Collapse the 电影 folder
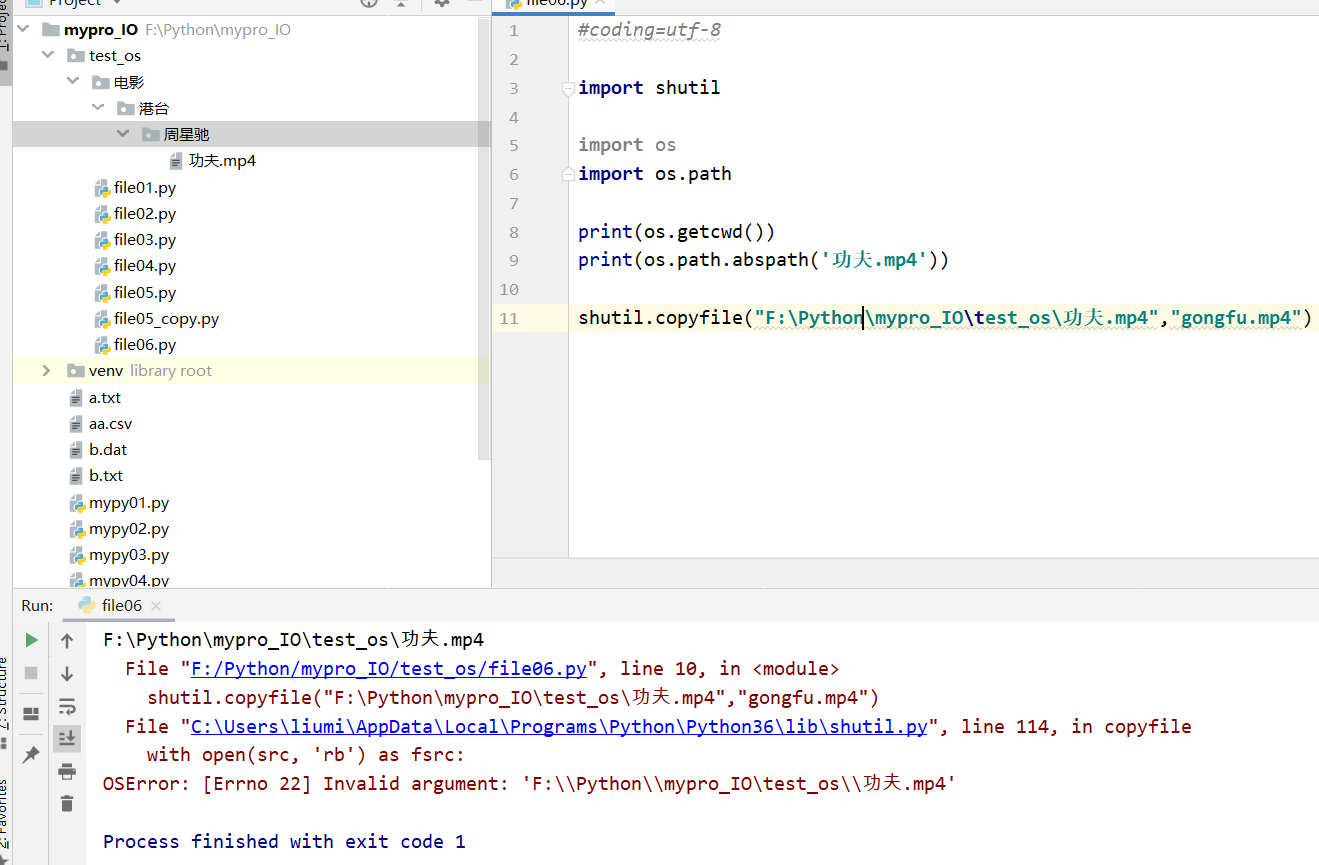The height and width of the screenshot is (865, 1319). tap(72, 82)
